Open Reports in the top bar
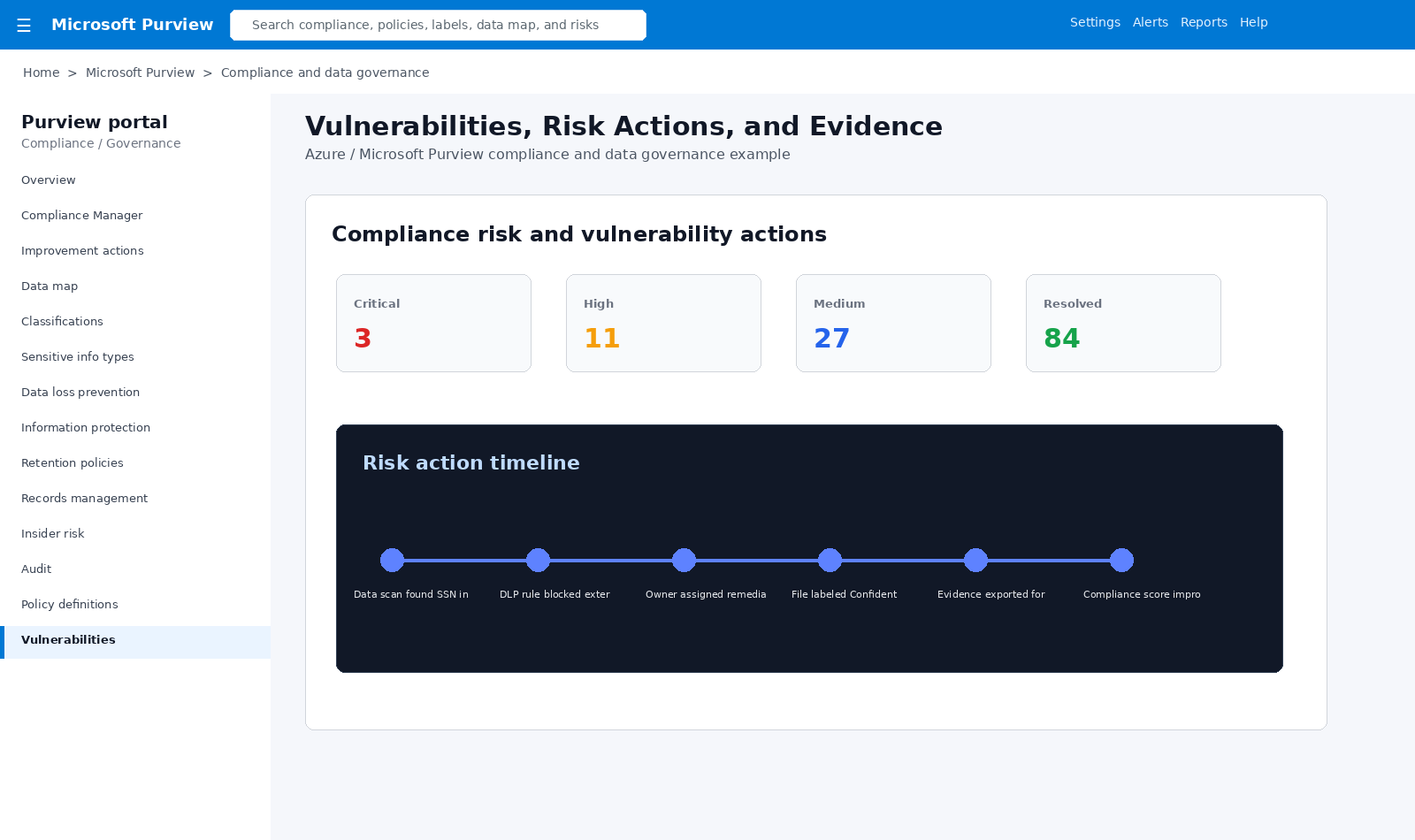This screenshot has height=840, width=1415. pos(1204,22)
